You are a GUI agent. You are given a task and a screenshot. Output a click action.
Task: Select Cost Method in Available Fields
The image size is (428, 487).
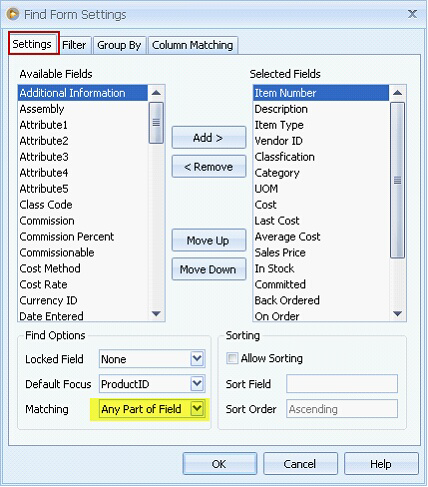click(83, 269)
